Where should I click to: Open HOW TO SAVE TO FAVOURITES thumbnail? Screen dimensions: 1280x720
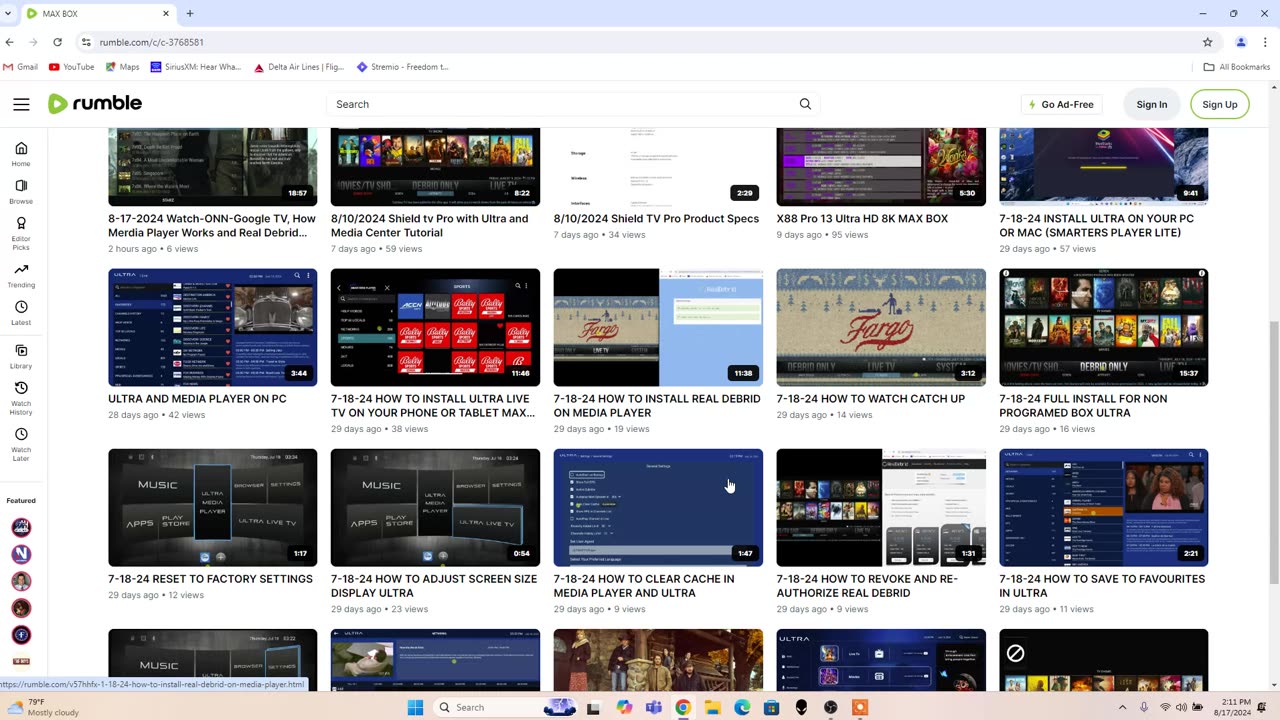tap(1104, 507)
